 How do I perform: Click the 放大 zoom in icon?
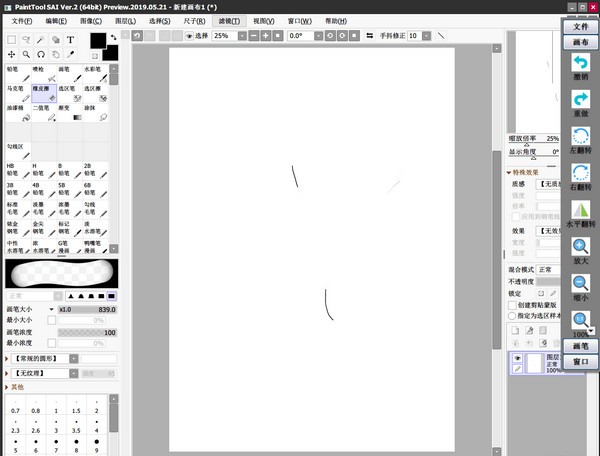(x=580, y=247)
